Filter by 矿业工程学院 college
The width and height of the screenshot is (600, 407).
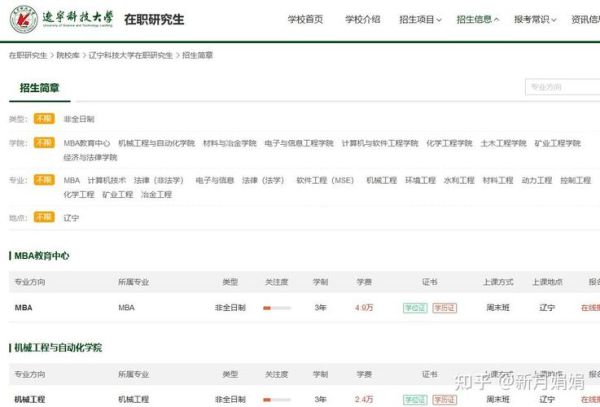(558, 143)
